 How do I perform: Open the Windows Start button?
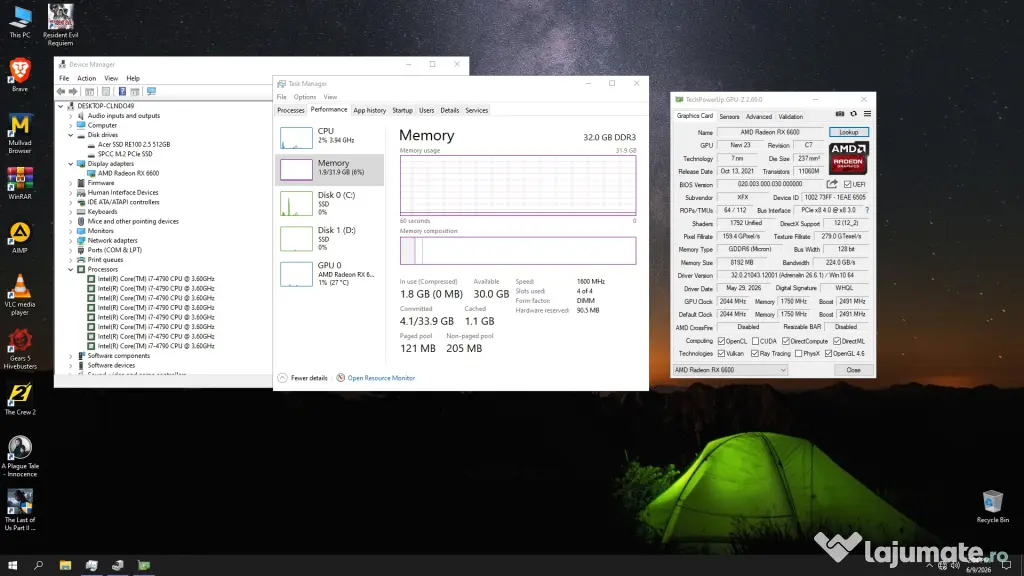pyautogui.click(x=12, y=565)
